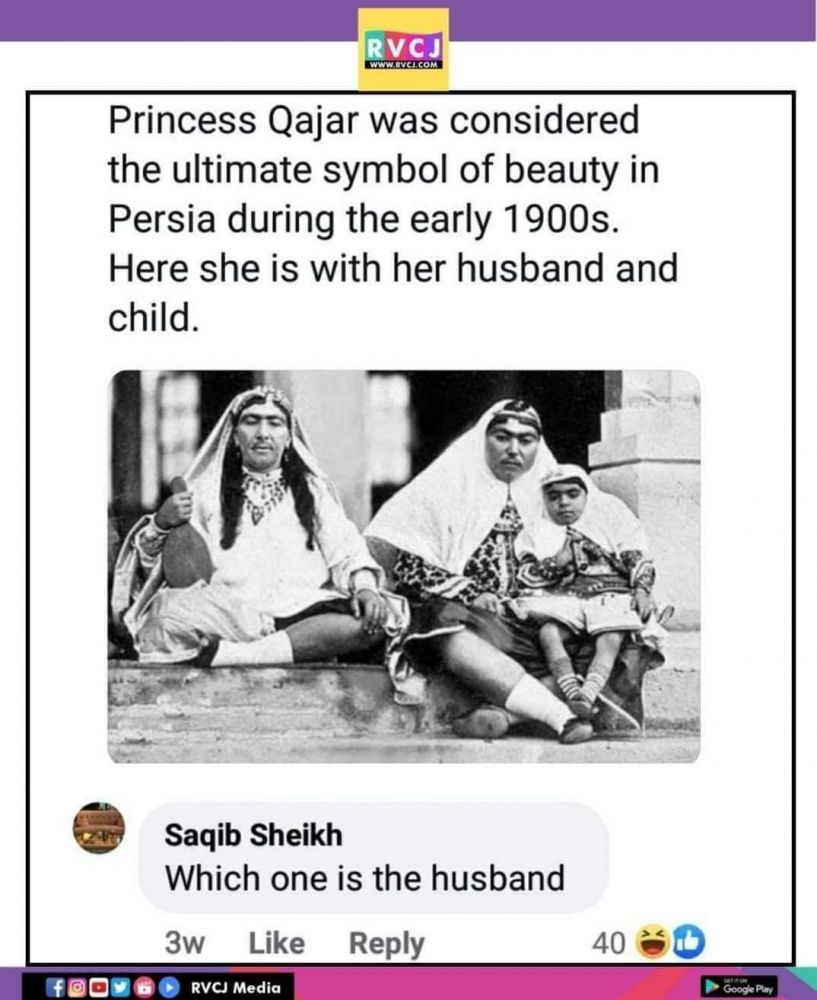Open the black-and-white family photo
This screenshot has width=817, height=1000.
tap(404, 566)
